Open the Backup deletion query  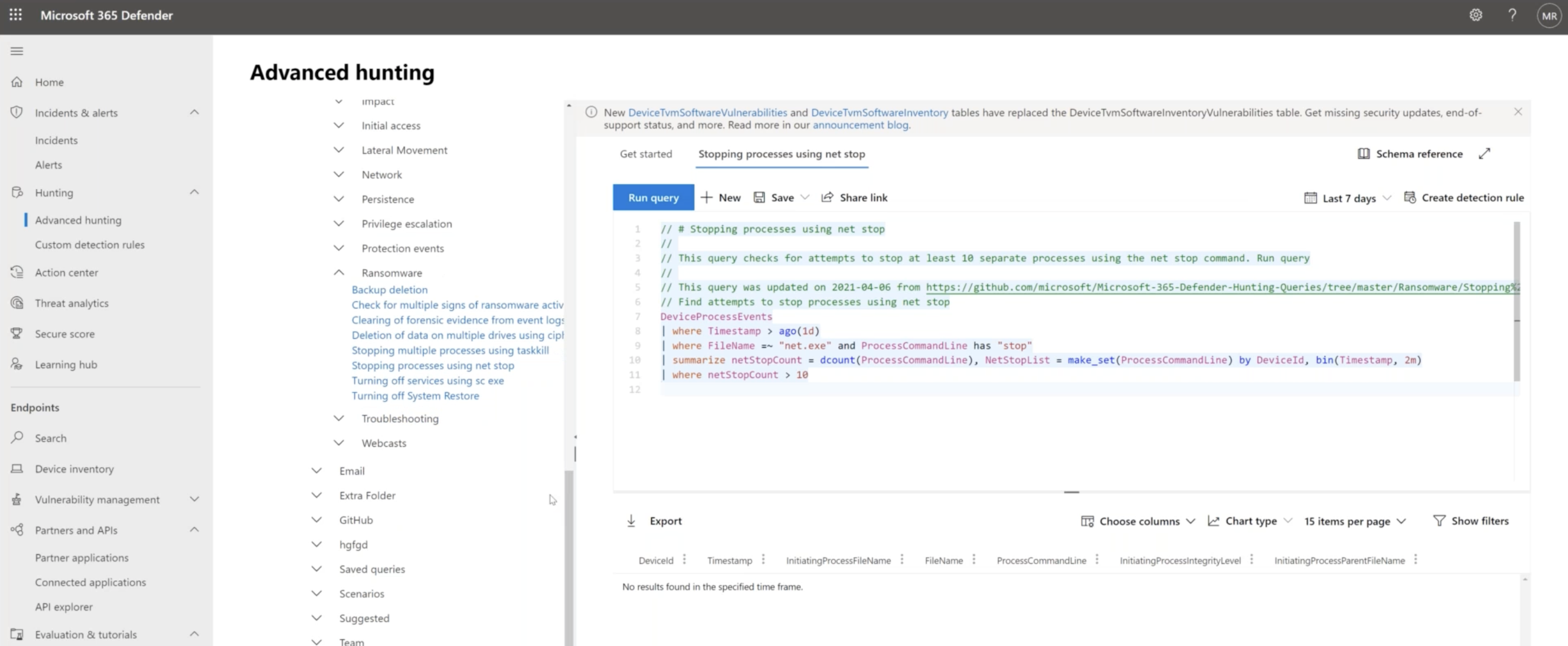tap(389, 289)
